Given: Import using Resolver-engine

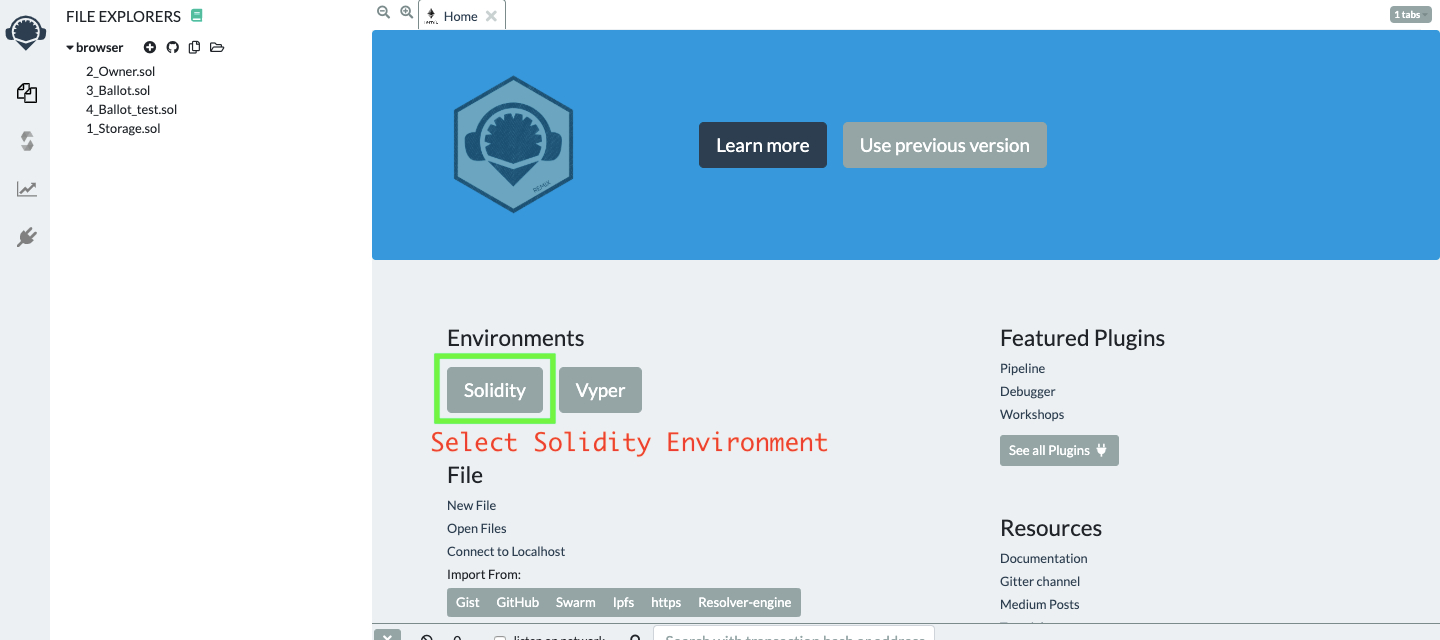Looking at the screenshot, I should pyautogui.click(x=745, y=602).
